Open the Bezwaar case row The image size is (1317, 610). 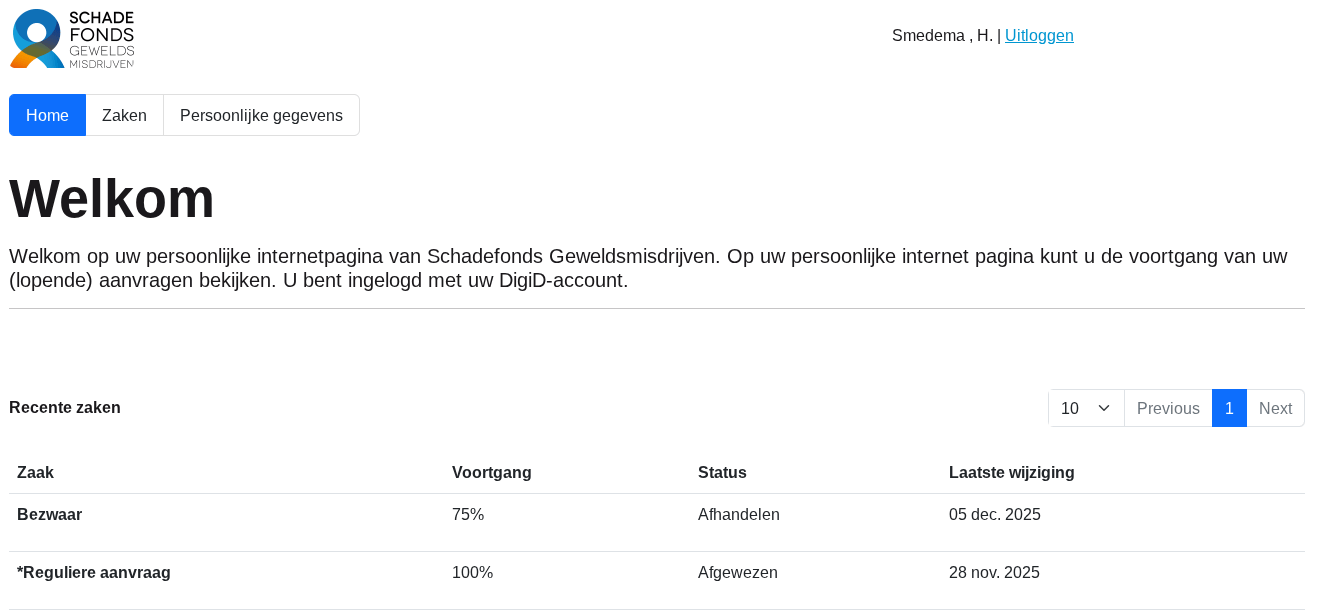coord(49,515)
